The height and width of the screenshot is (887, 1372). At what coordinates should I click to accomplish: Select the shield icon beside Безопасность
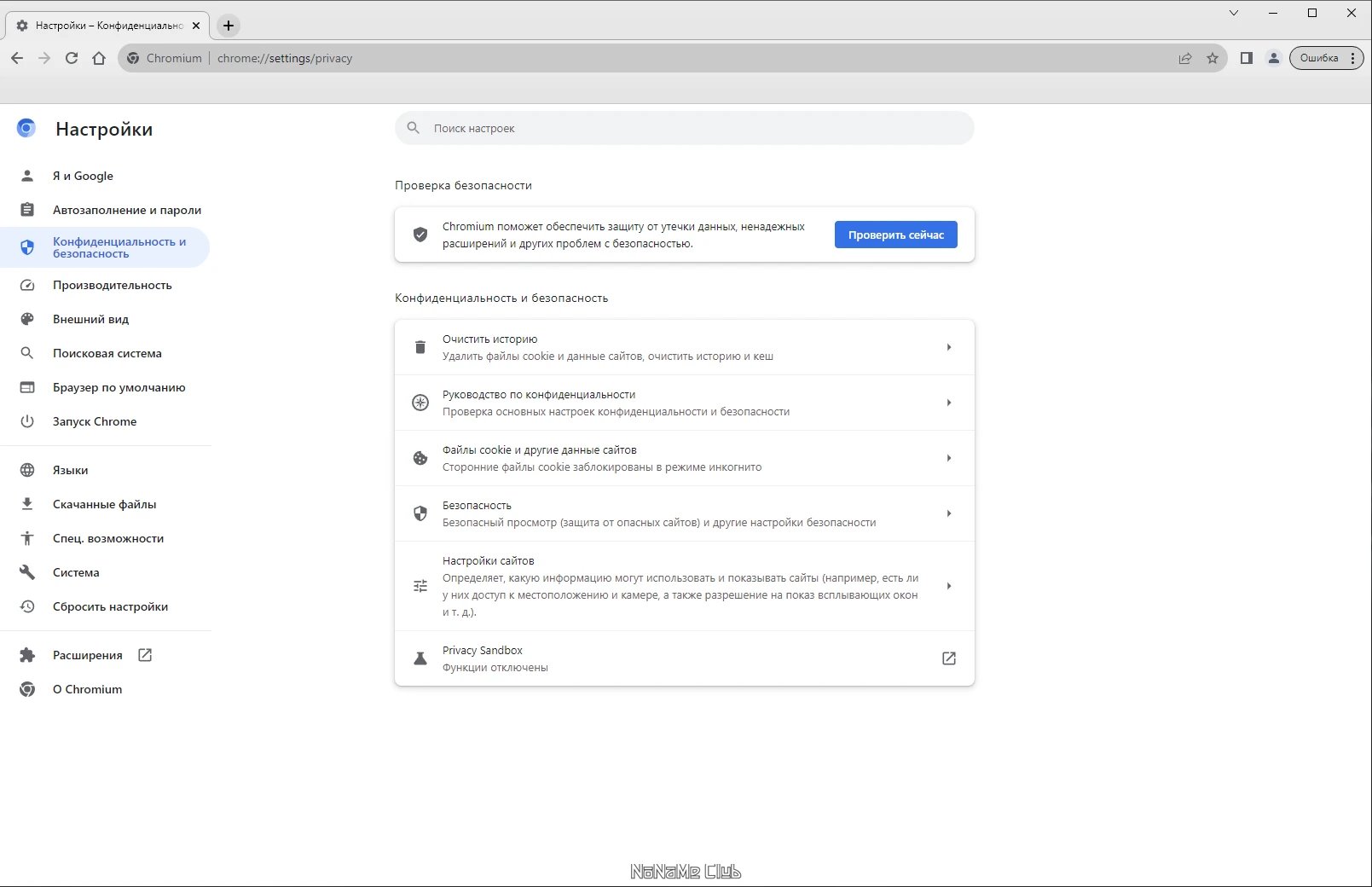(420, 513)
